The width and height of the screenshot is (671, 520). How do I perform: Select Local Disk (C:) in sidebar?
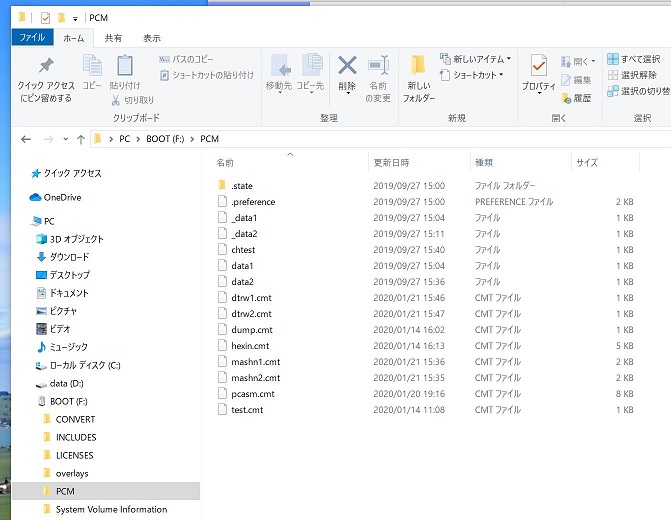click(78, 365)
